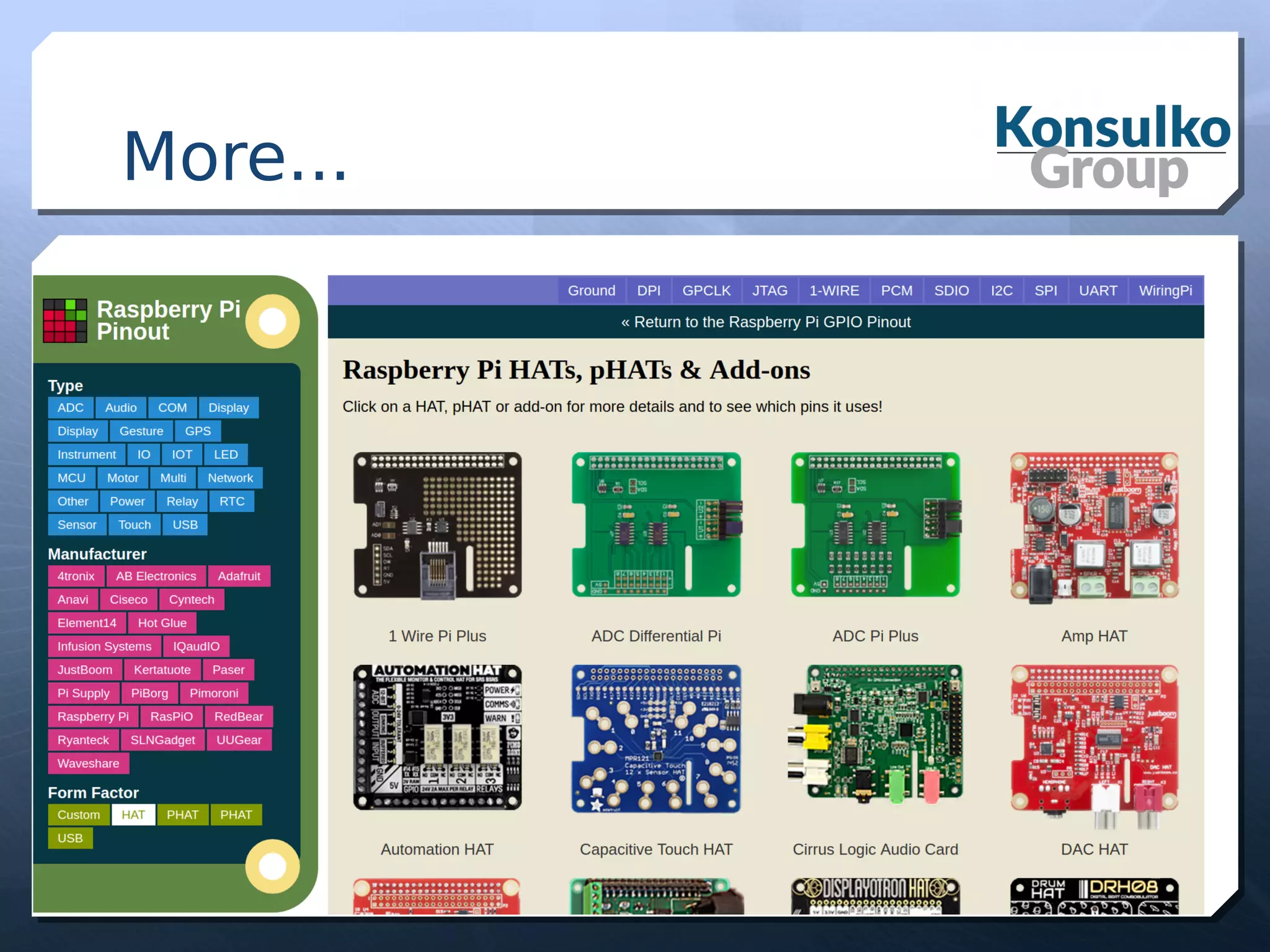Select the SDIO tab

pos(951,291)
